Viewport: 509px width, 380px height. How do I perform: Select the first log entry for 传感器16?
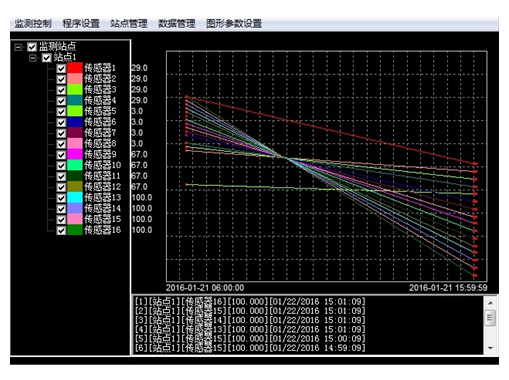pos(250,302)
